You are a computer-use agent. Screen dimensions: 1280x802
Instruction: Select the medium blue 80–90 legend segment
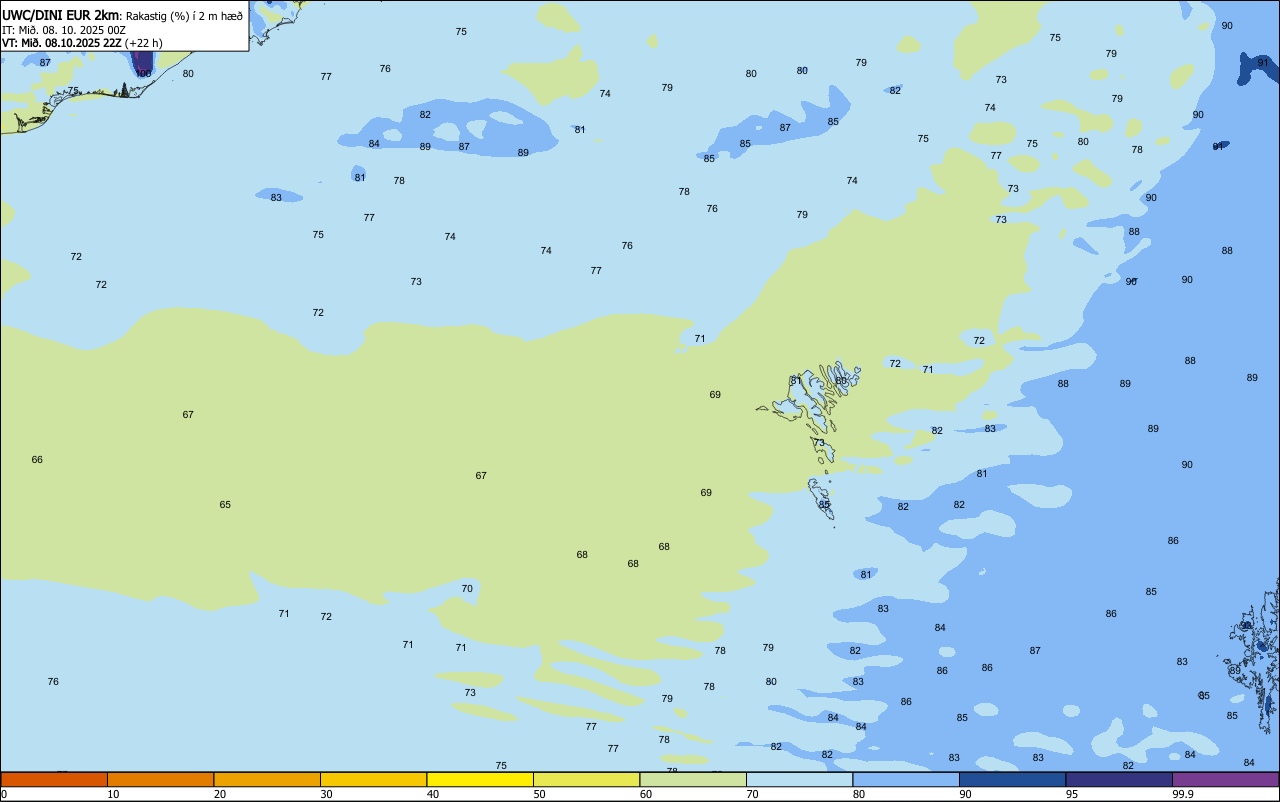point(906,779)
